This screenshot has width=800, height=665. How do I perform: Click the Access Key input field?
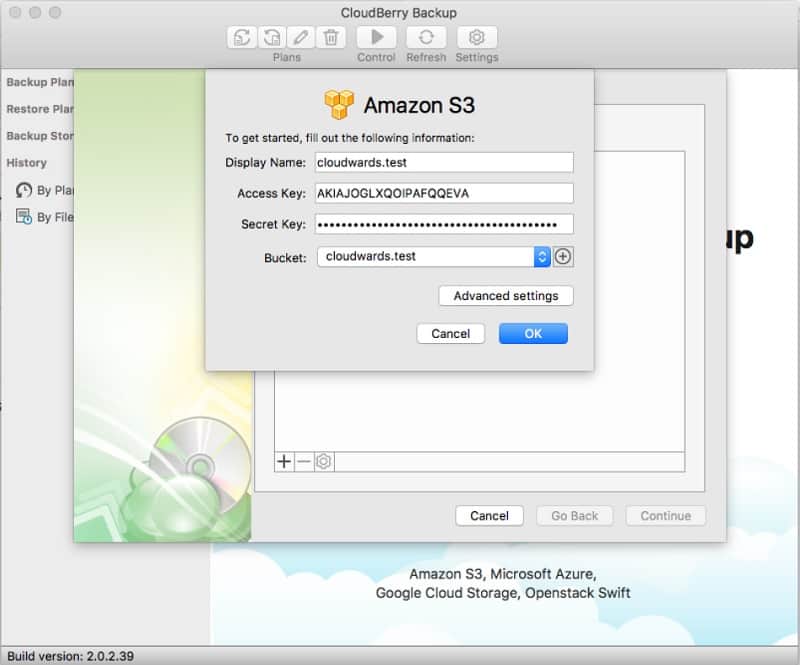(x=444, y=193)
